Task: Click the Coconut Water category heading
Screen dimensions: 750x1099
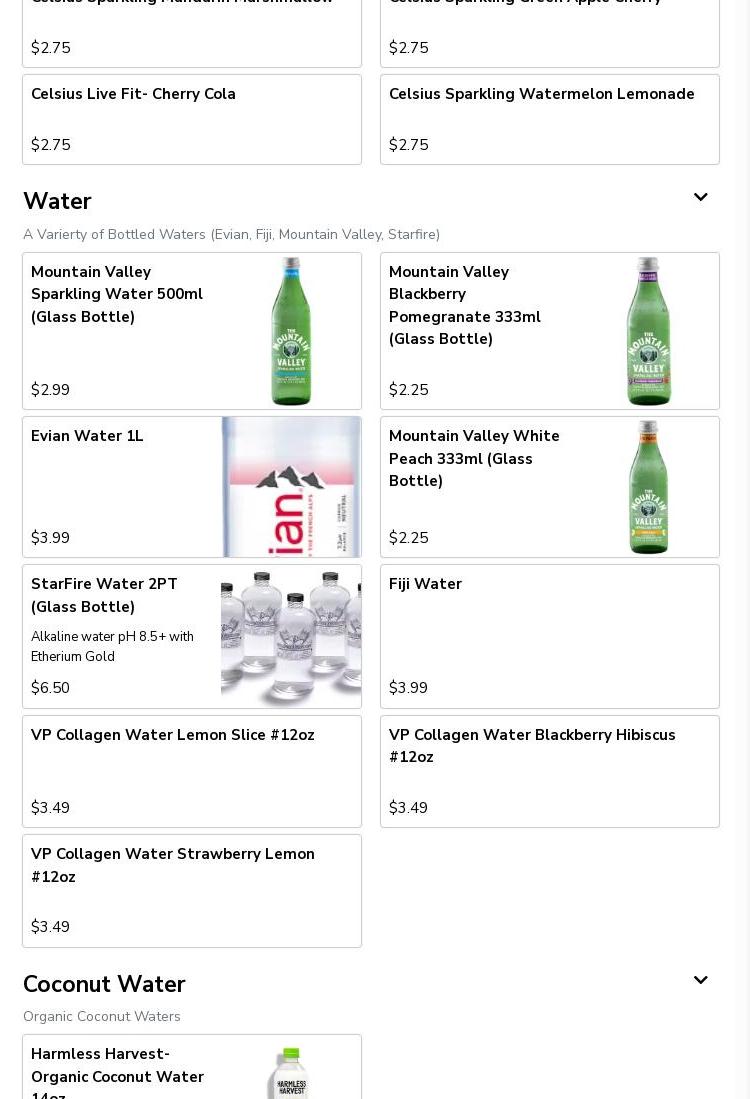Action: click(104, 984)
